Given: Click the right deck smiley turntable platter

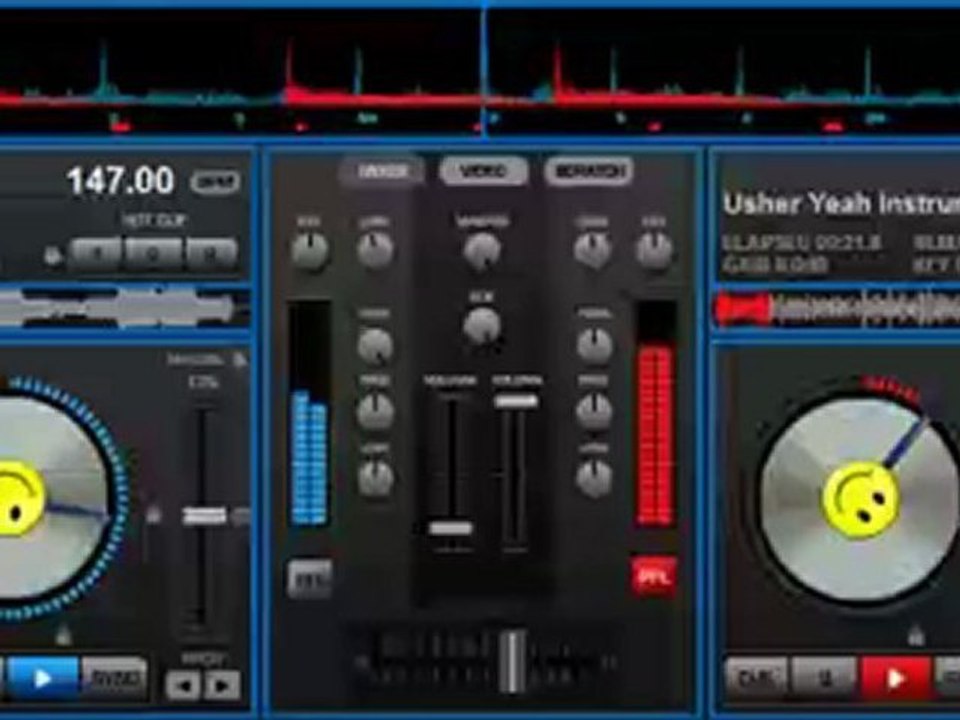Looking at the screenshot, I should coord(860,500).
